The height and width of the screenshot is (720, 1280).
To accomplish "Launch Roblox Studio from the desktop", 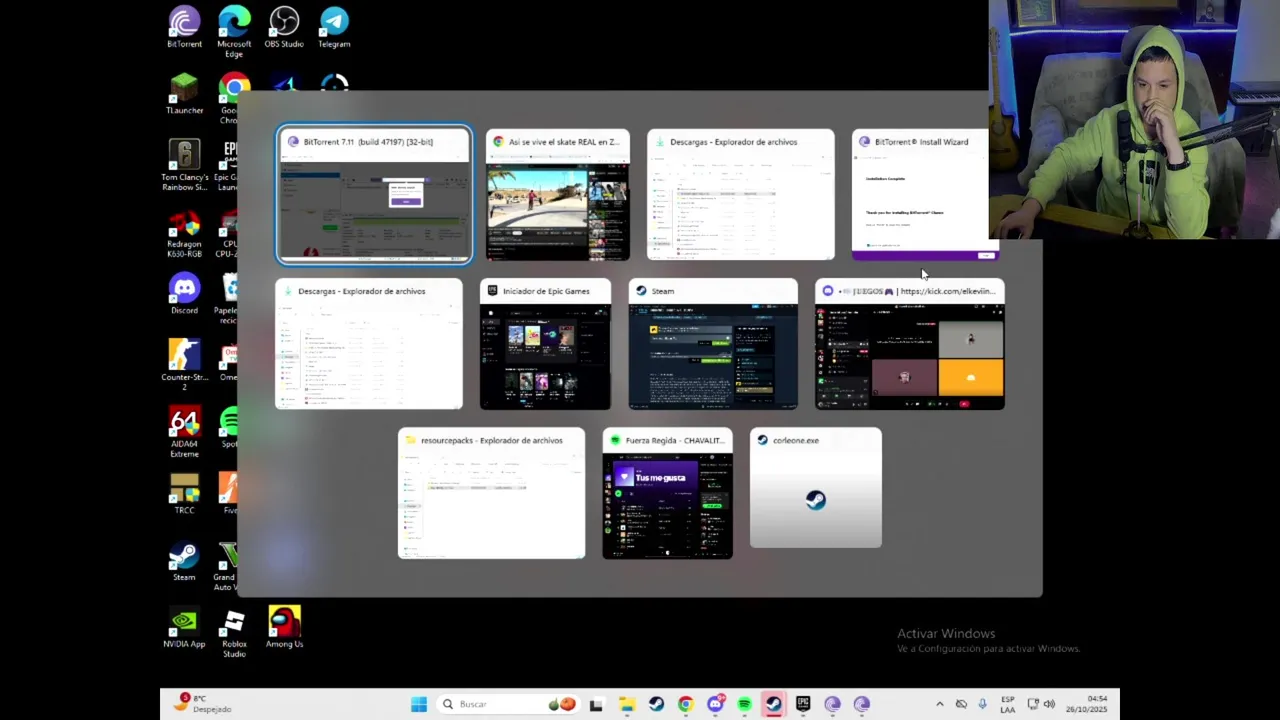I will click(234, 632).
